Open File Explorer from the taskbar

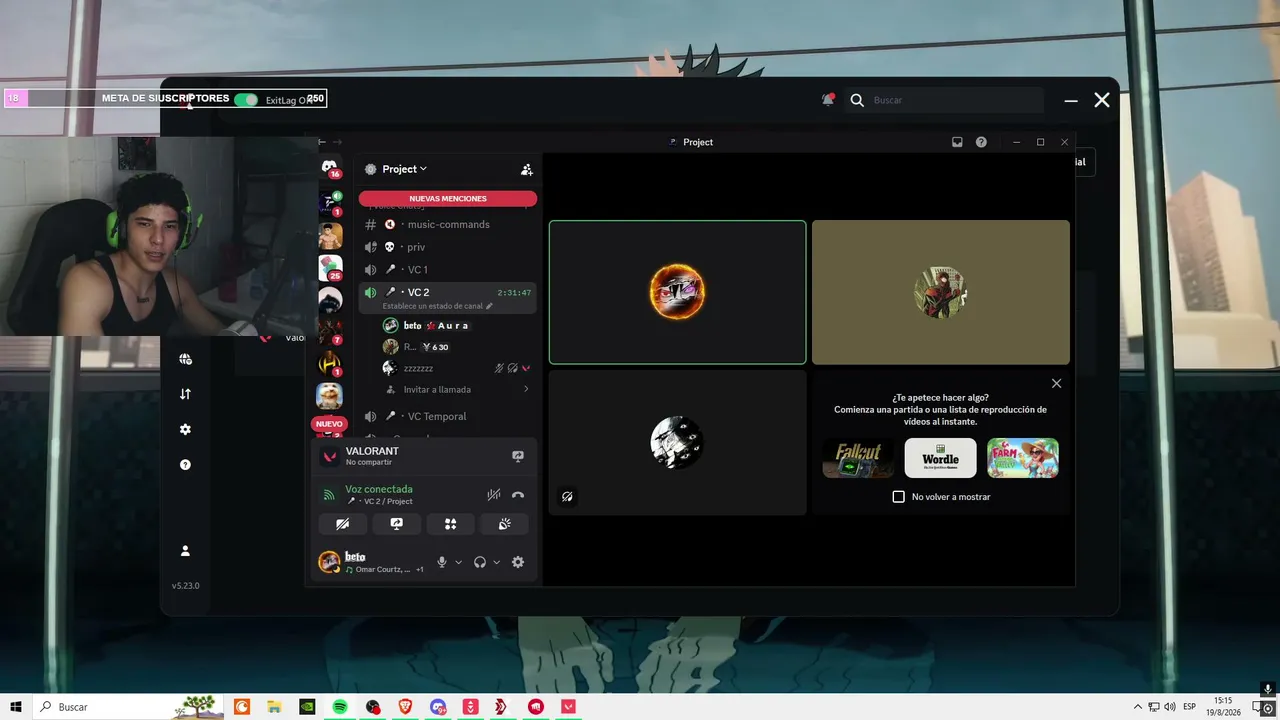pyautogui.click(x=274, y=707)
